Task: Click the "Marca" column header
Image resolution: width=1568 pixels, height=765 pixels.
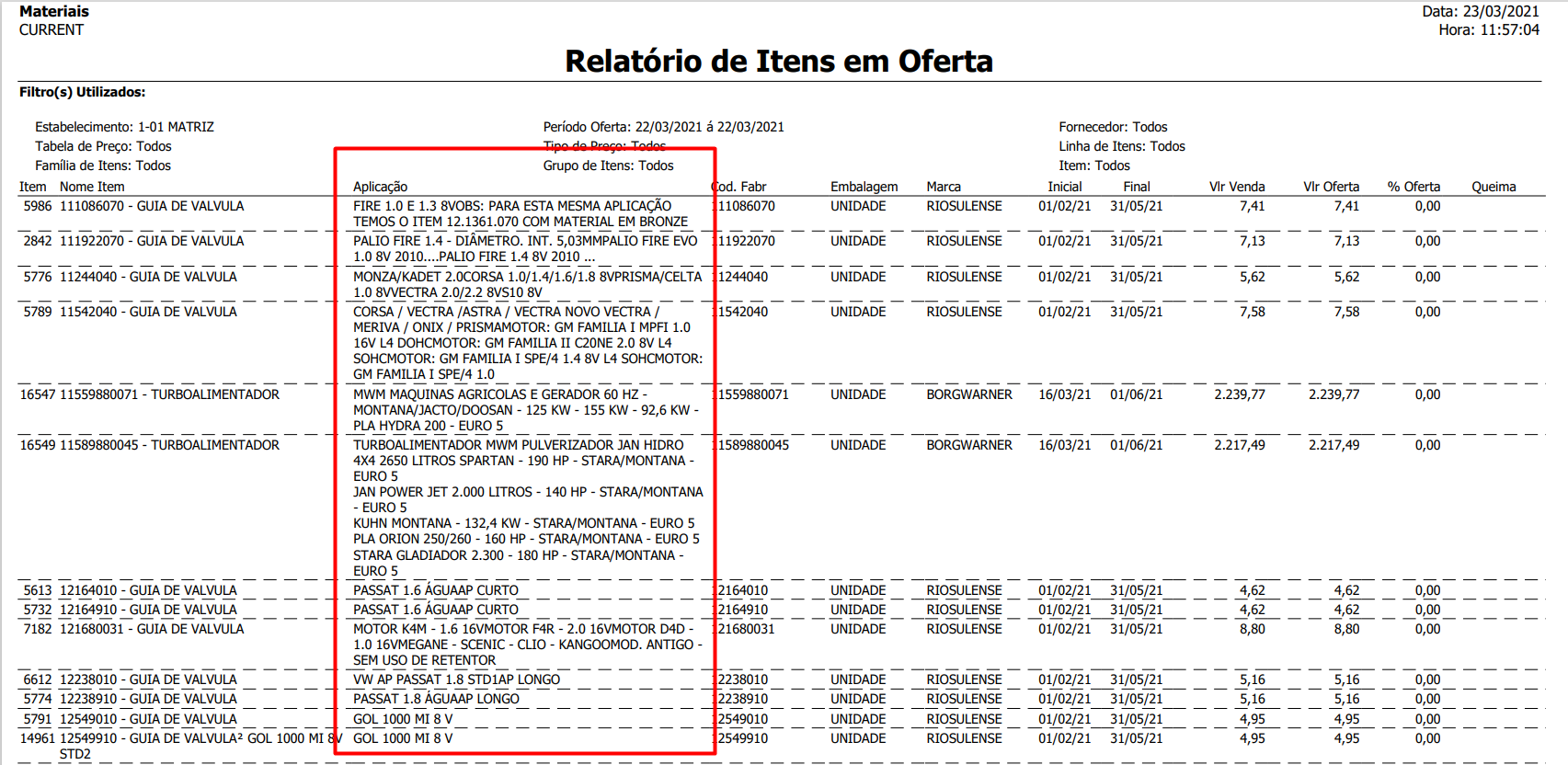Action: (x=944, y=187)
